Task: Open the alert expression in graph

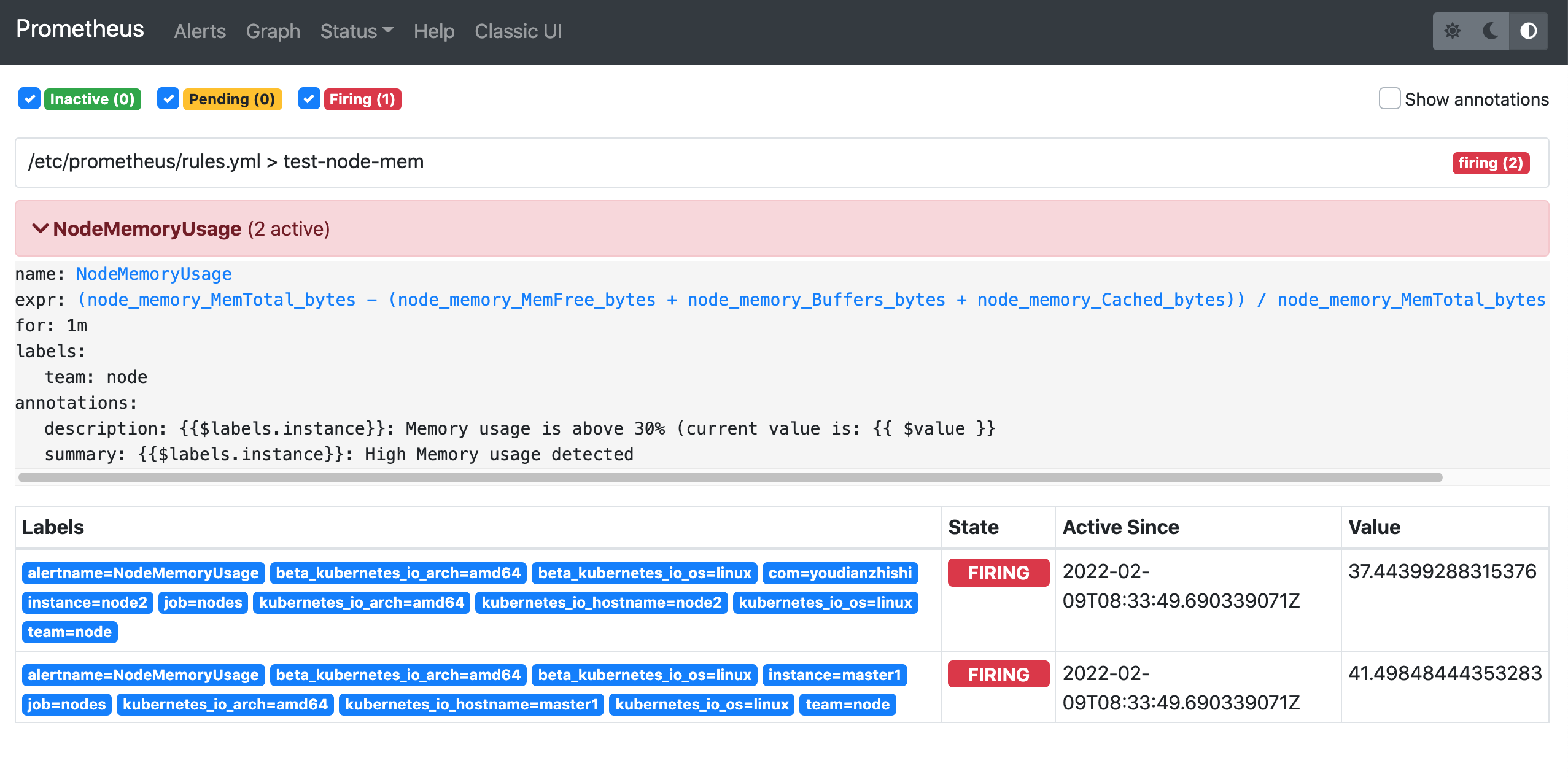Action: click(x=810, y=300)
